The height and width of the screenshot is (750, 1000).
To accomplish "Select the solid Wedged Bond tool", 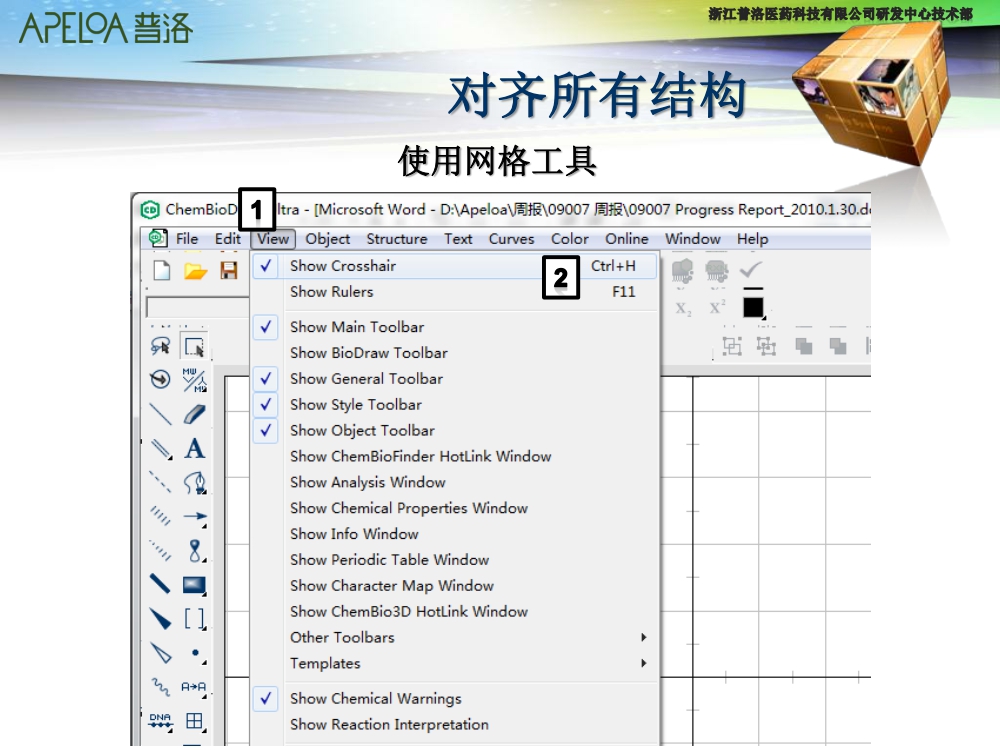I will pos(160,619).
